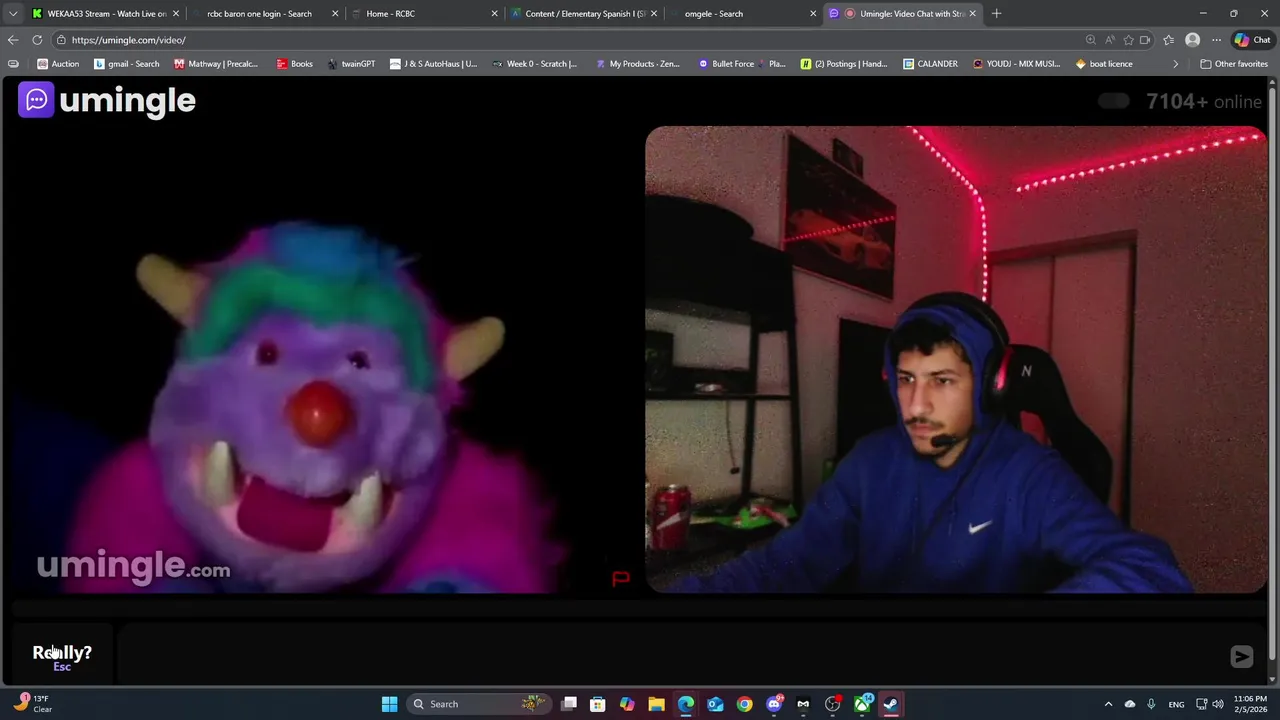Click the taskbar Search box

tap(478, 704)
